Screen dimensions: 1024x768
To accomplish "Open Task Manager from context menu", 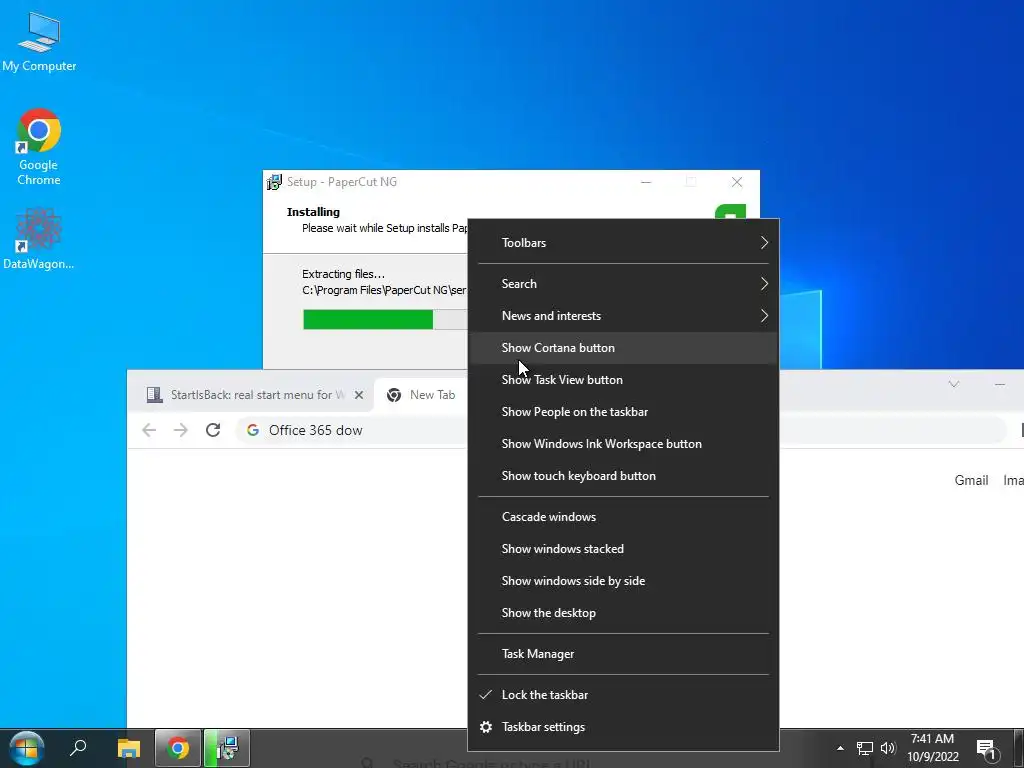I will click(624, 654).
